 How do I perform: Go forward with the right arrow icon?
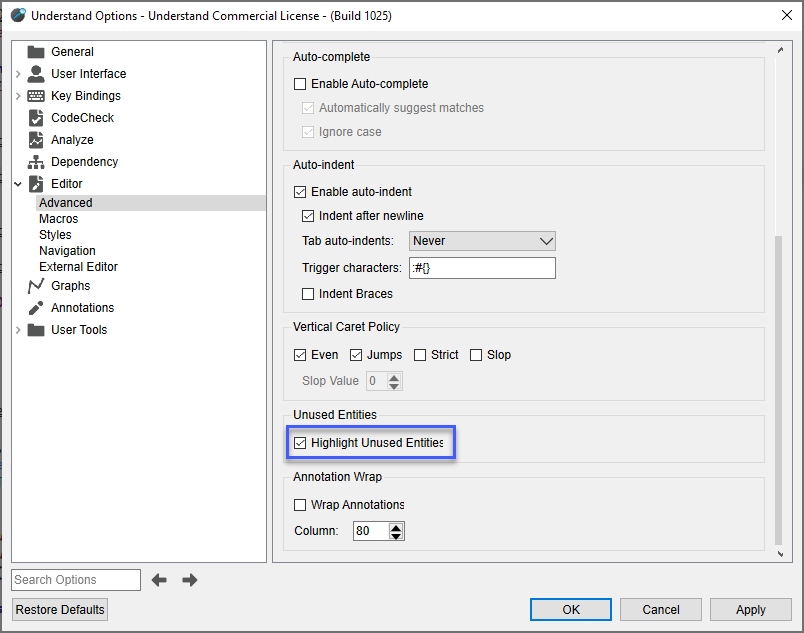tap(190, 580)
